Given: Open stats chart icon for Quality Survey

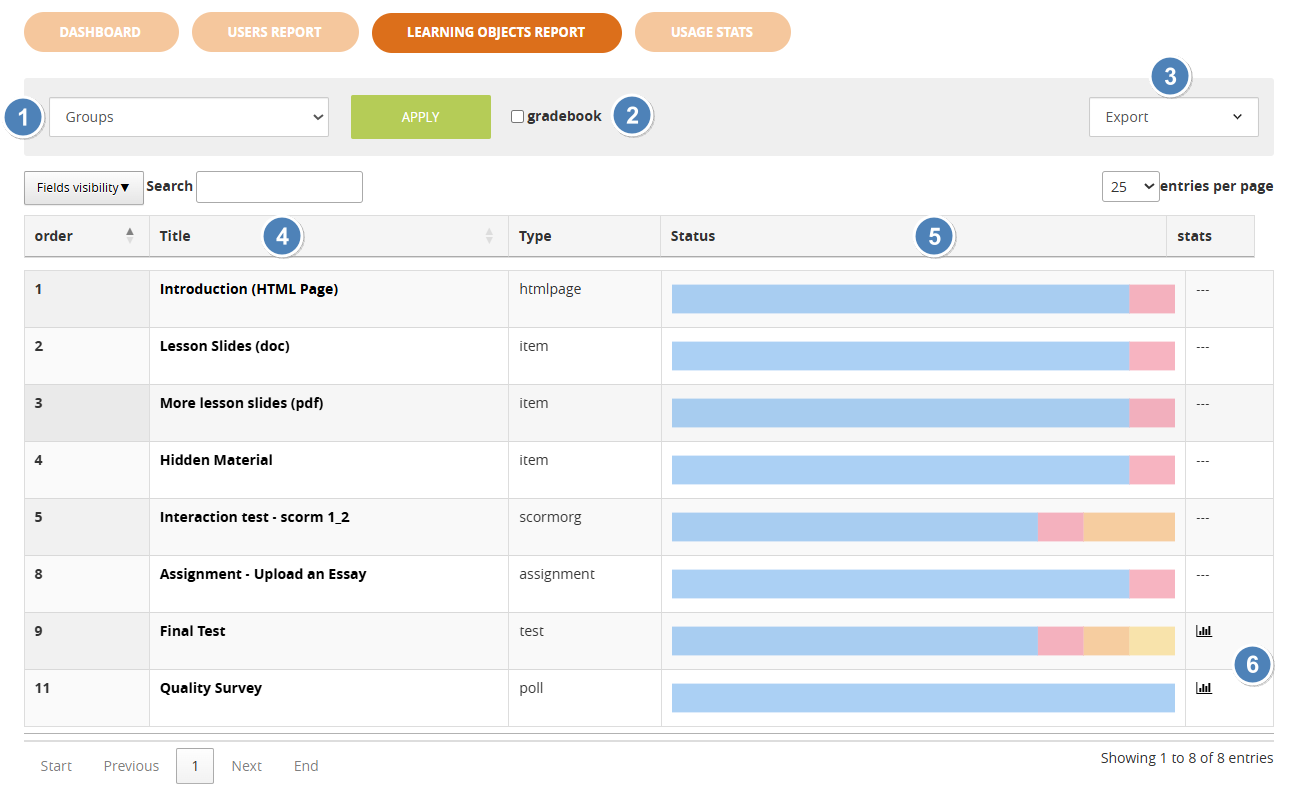Looking at the screenshot, I should pos(1203,688).
